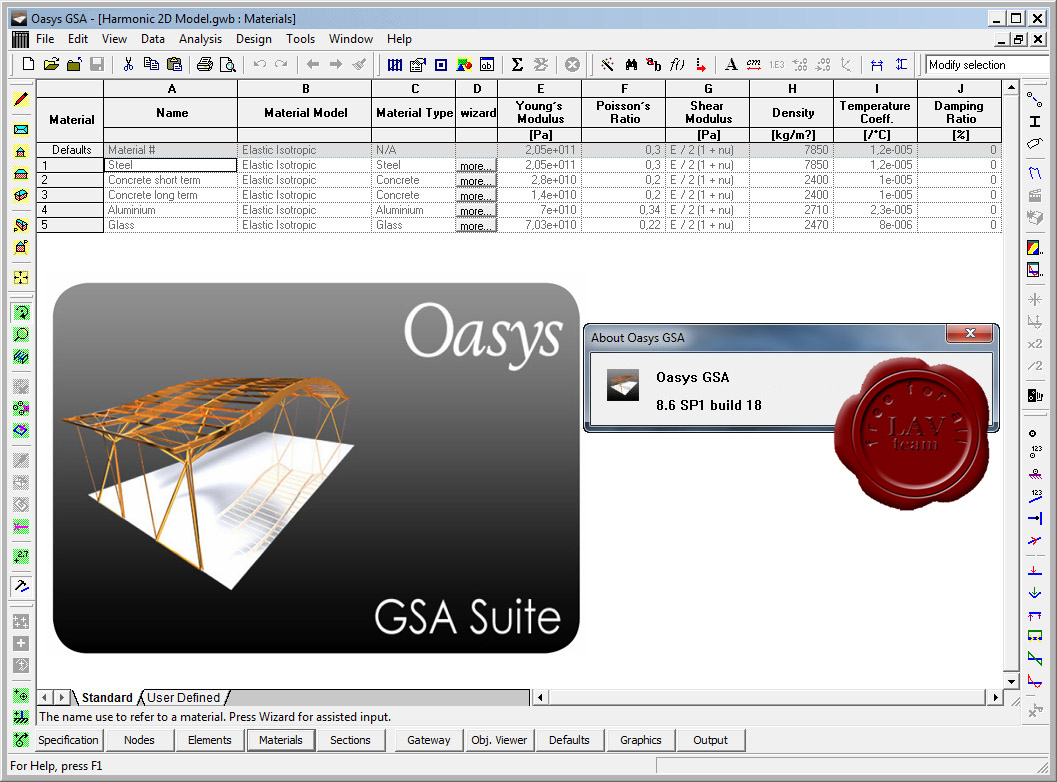Click the Nodes button in bottom bar
The image size is (1057, 782).
coord(139,740)
